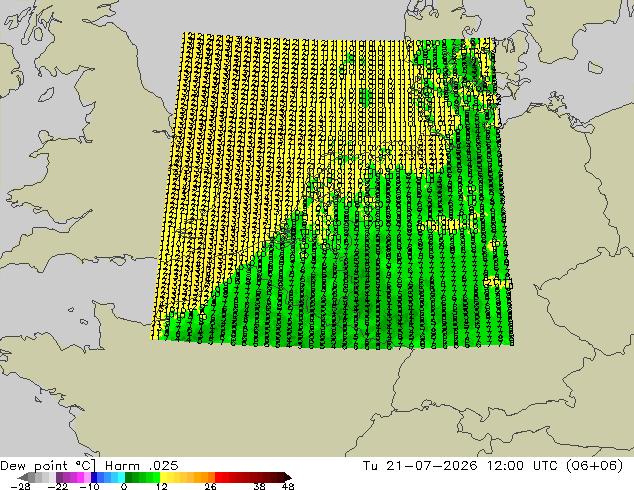Click the '(06+06)' forecast run label
The image size is (634, 490).
click(595, 466)
